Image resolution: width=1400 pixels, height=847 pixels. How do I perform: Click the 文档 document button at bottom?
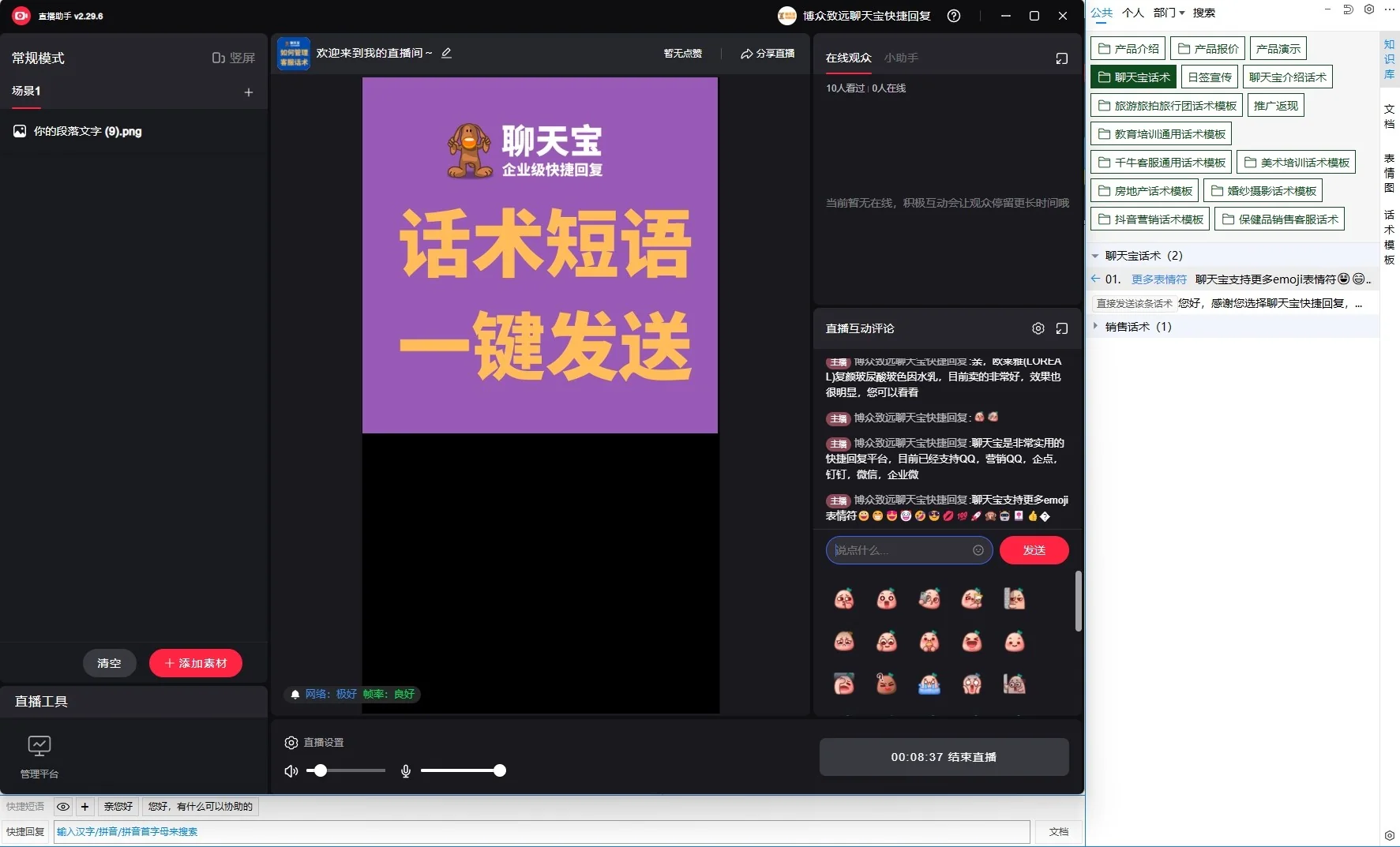pos(1058,832)
